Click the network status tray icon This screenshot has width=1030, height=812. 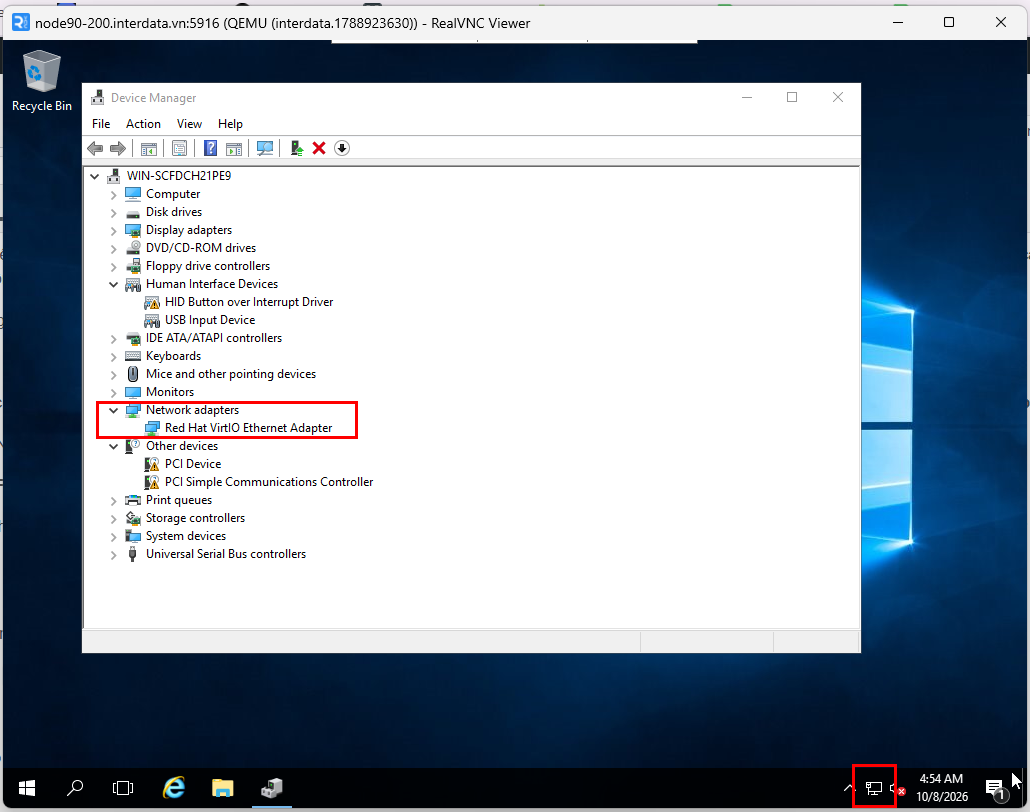[x=874, y=788]
